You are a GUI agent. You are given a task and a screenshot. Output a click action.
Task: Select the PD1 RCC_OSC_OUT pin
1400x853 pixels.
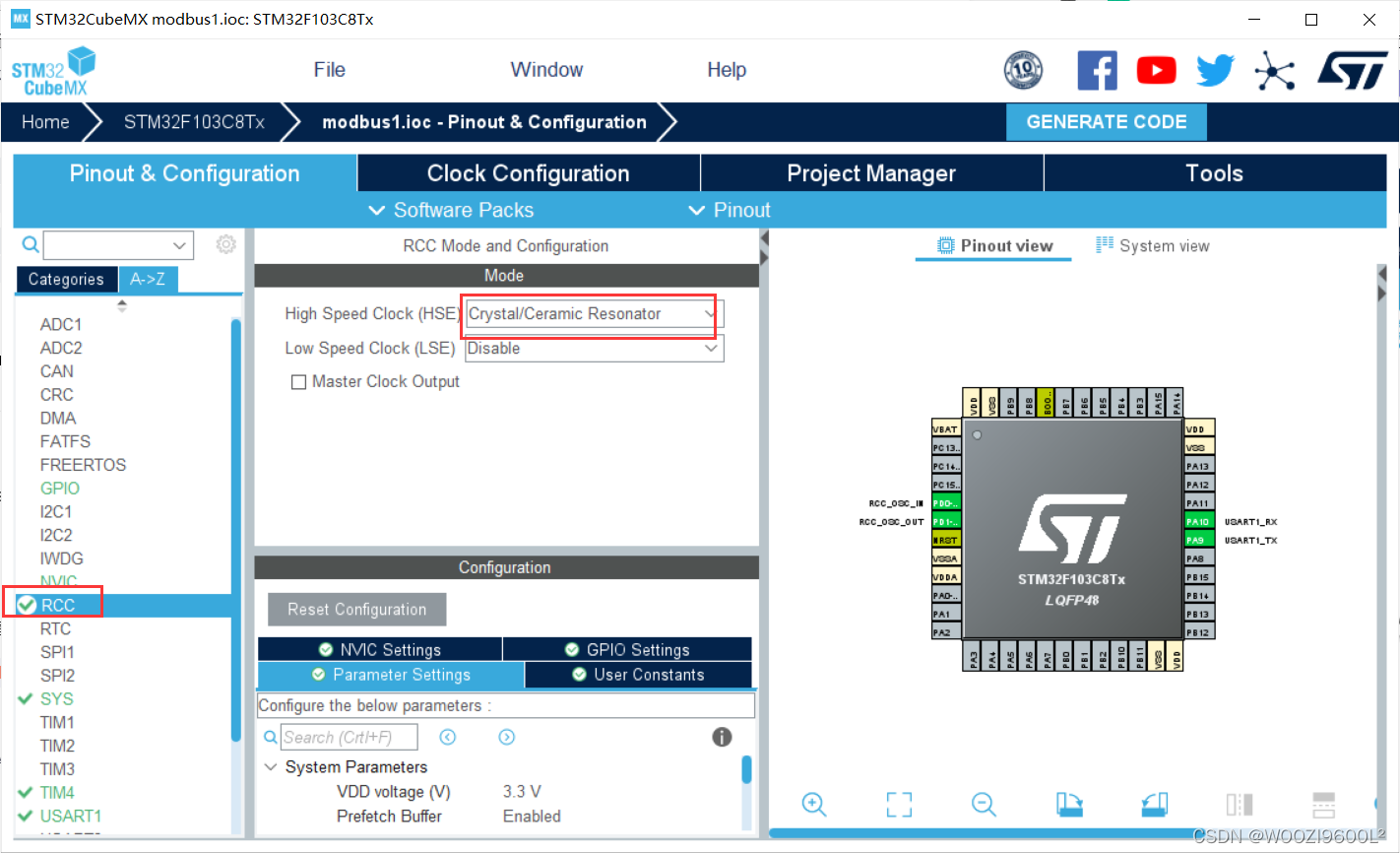click(946, 522)
